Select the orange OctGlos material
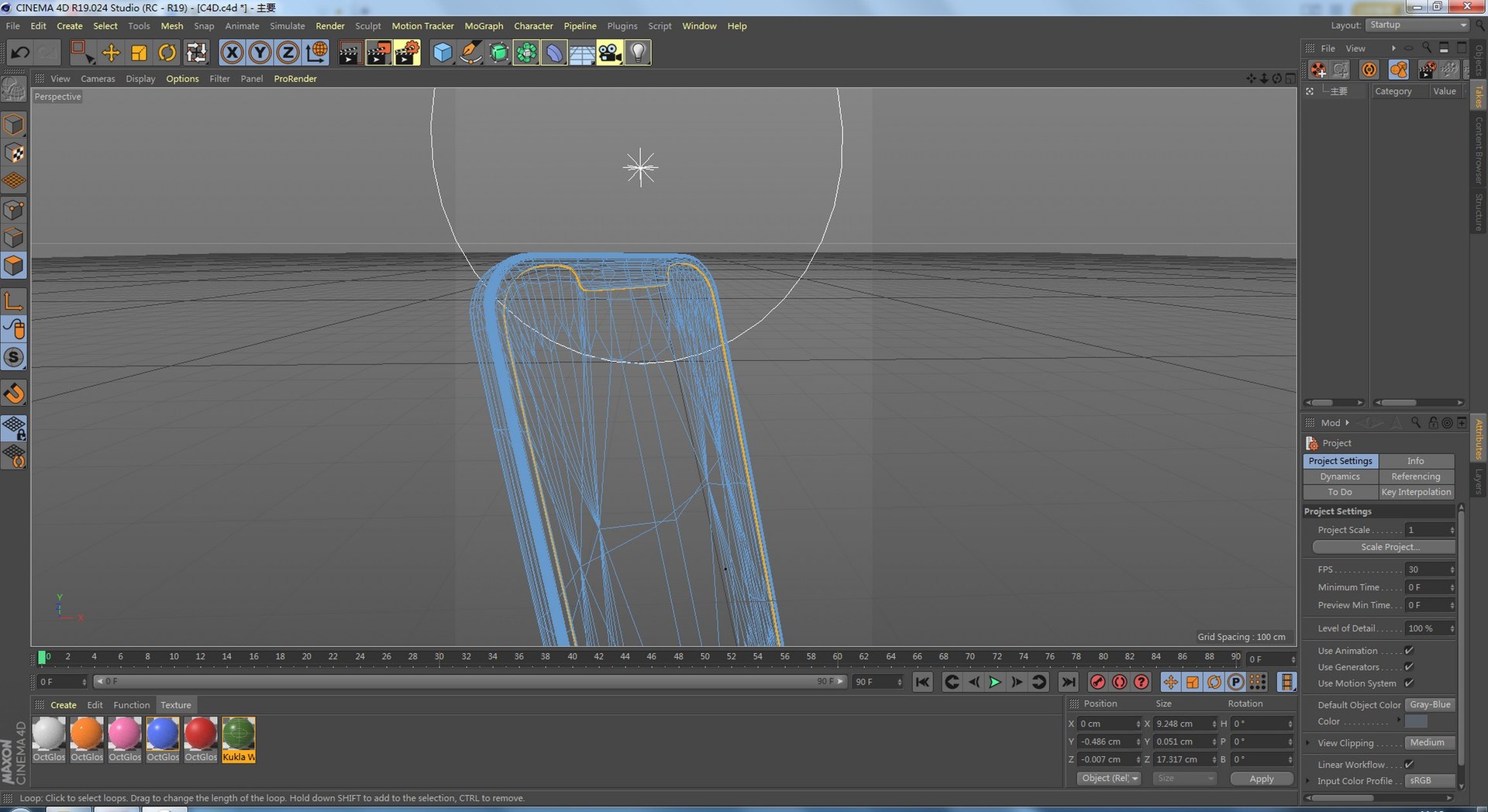This screenshot has width=1488, height=812. [87, 740]
